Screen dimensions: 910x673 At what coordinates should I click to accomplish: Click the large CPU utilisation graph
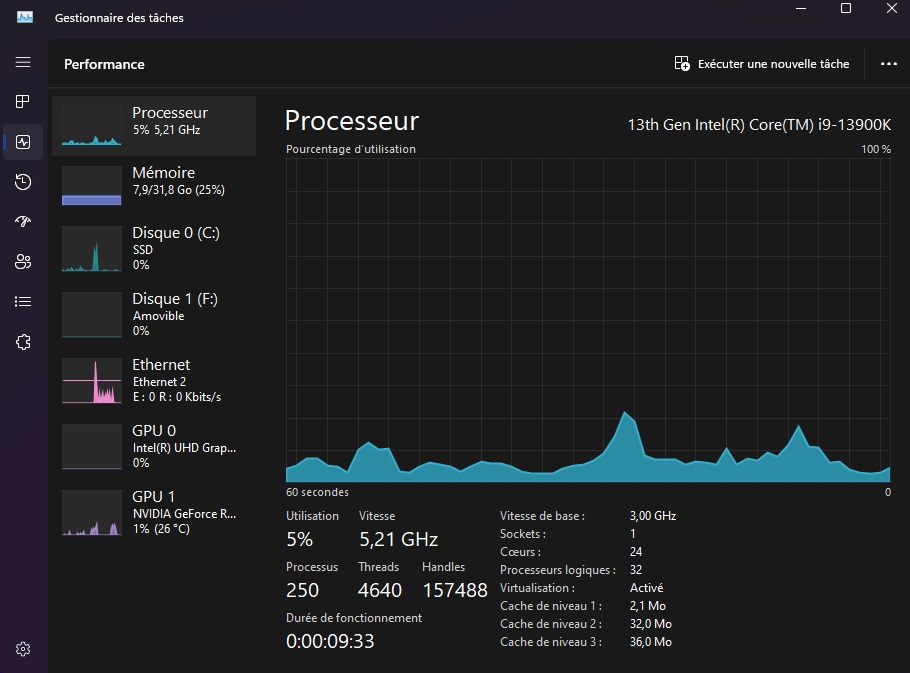(588, 320)
